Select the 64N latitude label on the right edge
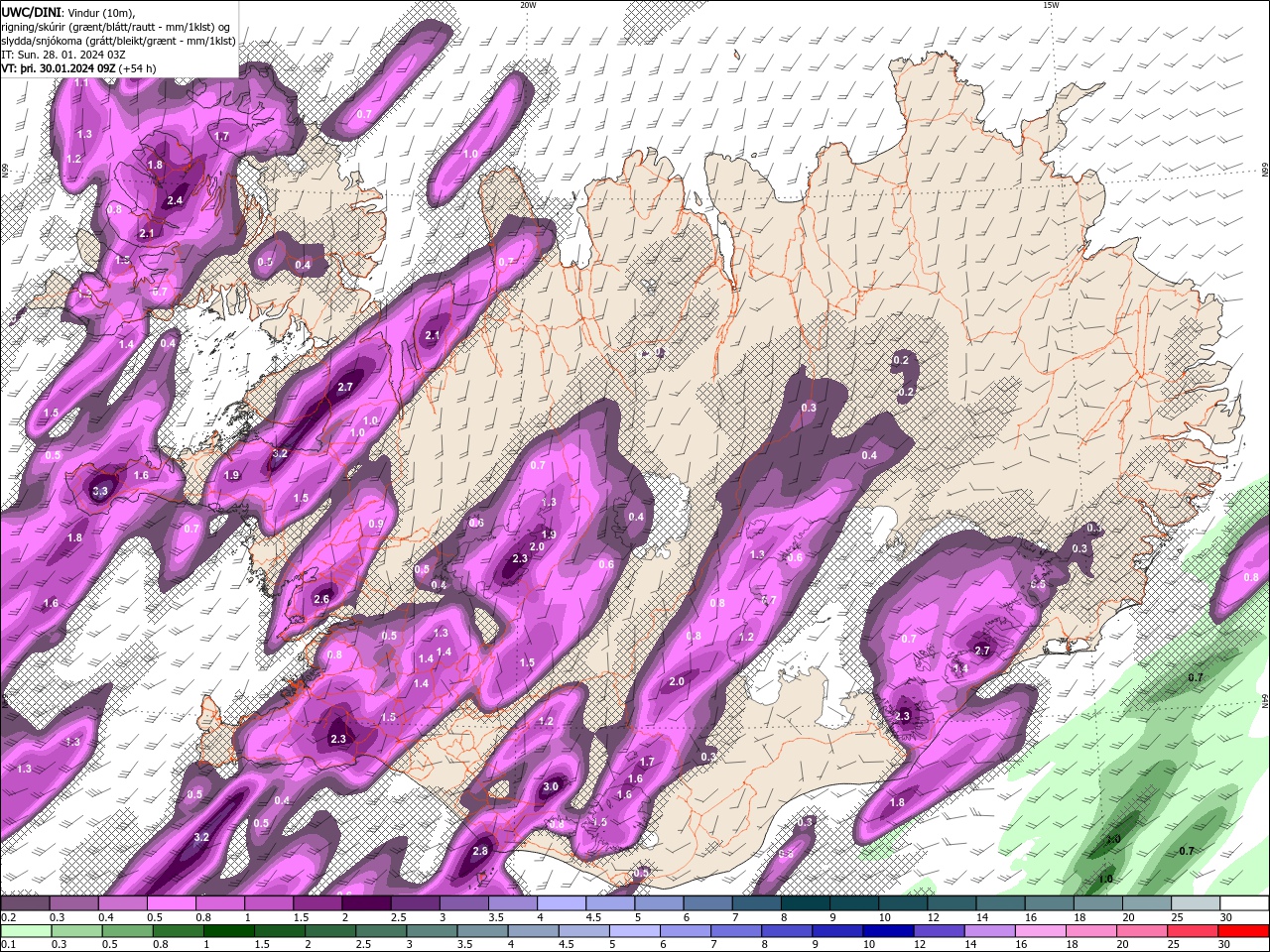Image resolution: width=1270 pixels, height=952 pixels. 1265,700
